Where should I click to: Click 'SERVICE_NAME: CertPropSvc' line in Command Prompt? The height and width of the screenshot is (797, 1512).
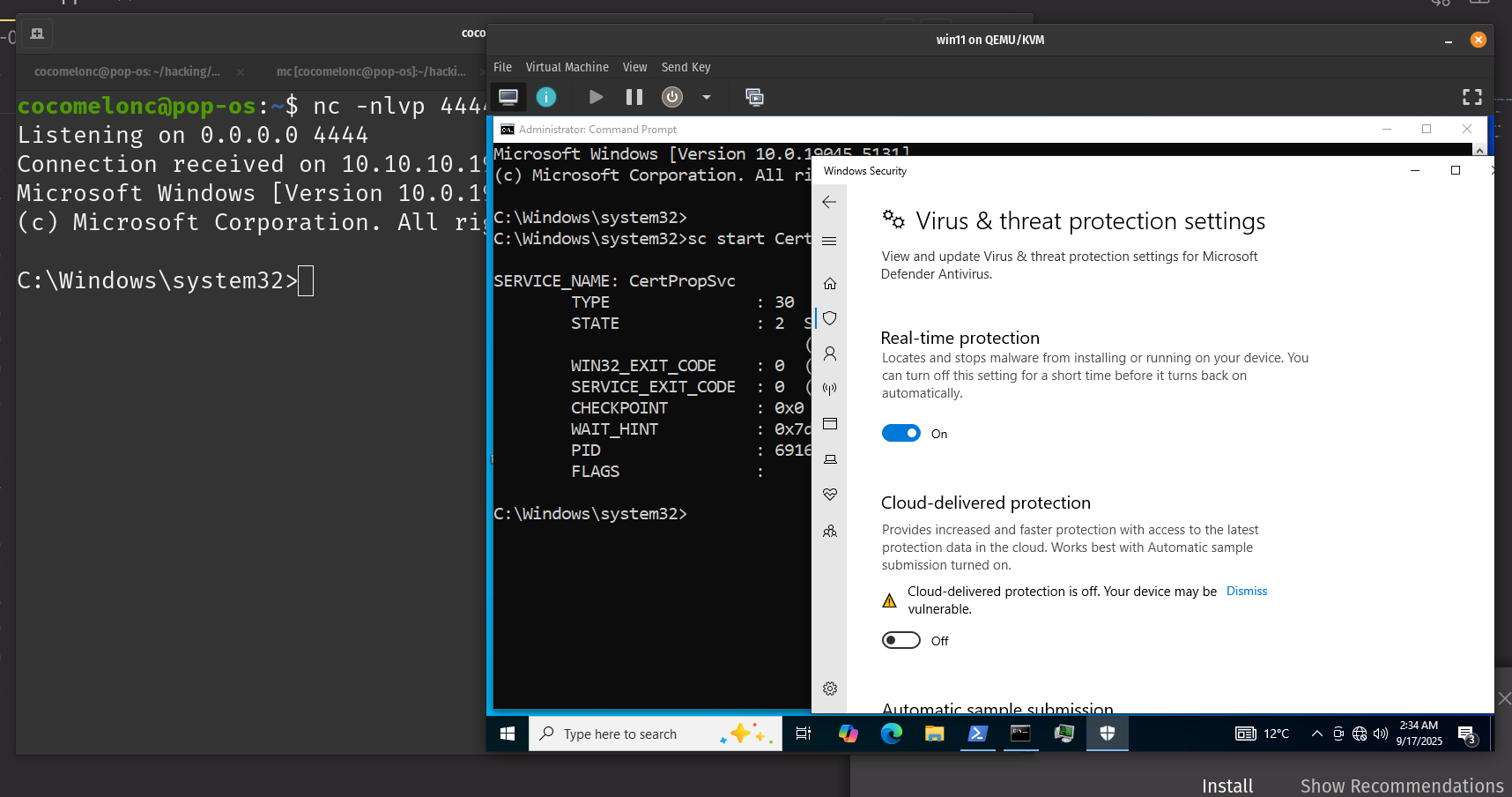(614, 280)
